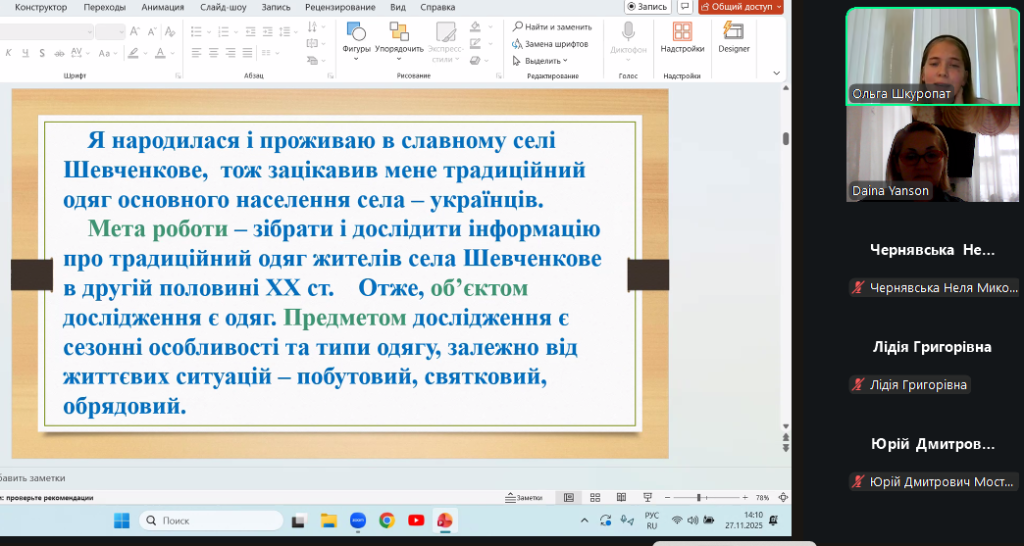1024x546 pixels.
Task: Fit slide to current window
Action: pos(782,497)
